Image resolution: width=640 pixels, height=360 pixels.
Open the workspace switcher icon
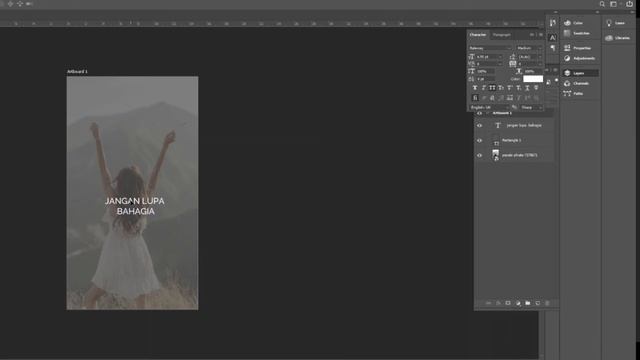click(613, 4)
